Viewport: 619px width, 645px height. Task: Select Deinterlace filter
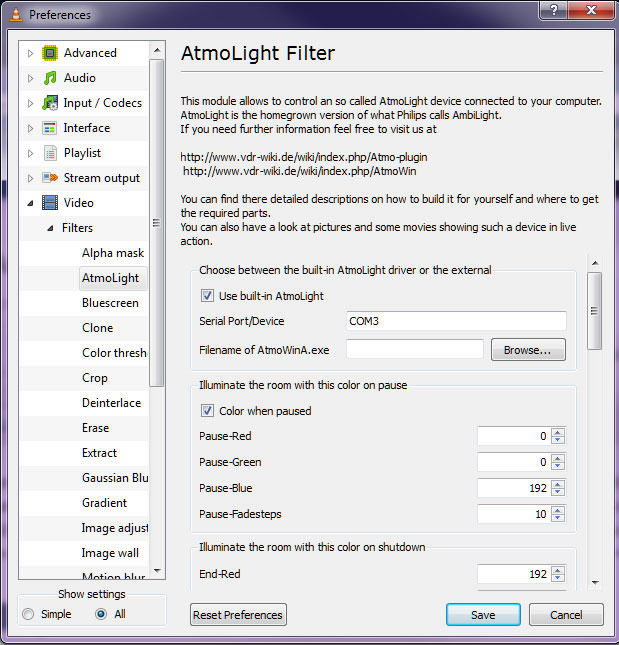point(111,403)
